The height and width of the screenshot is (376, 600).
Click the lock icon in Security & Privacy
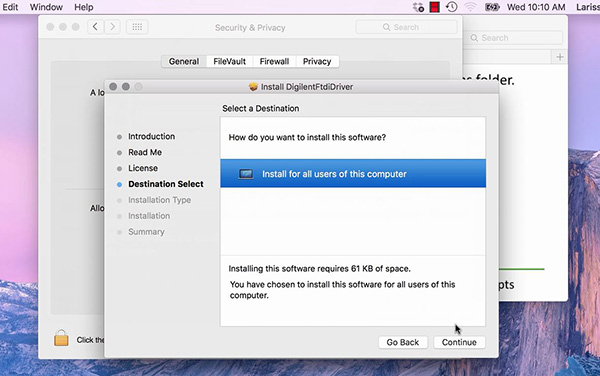click(x=61, y=338)
